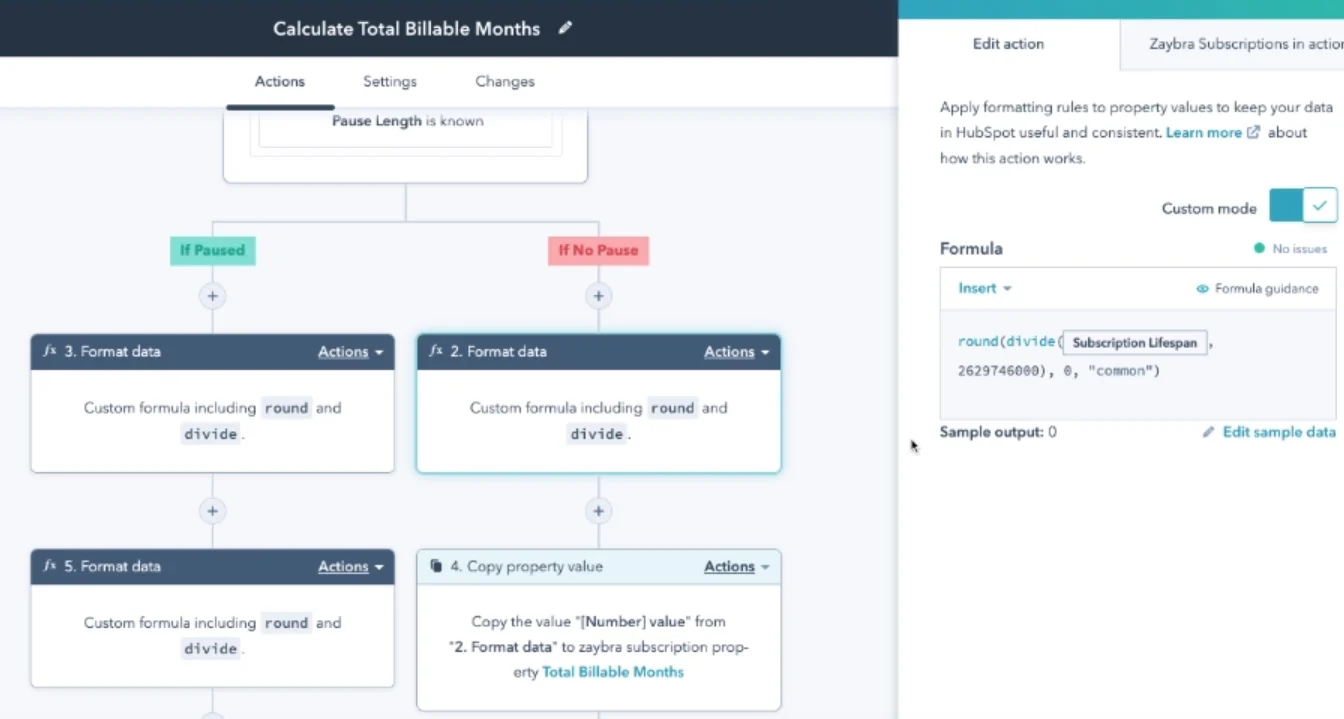Switch to the Settings tab
Viewport: 1344px width, 719px height.
click(x=389, y=82)
